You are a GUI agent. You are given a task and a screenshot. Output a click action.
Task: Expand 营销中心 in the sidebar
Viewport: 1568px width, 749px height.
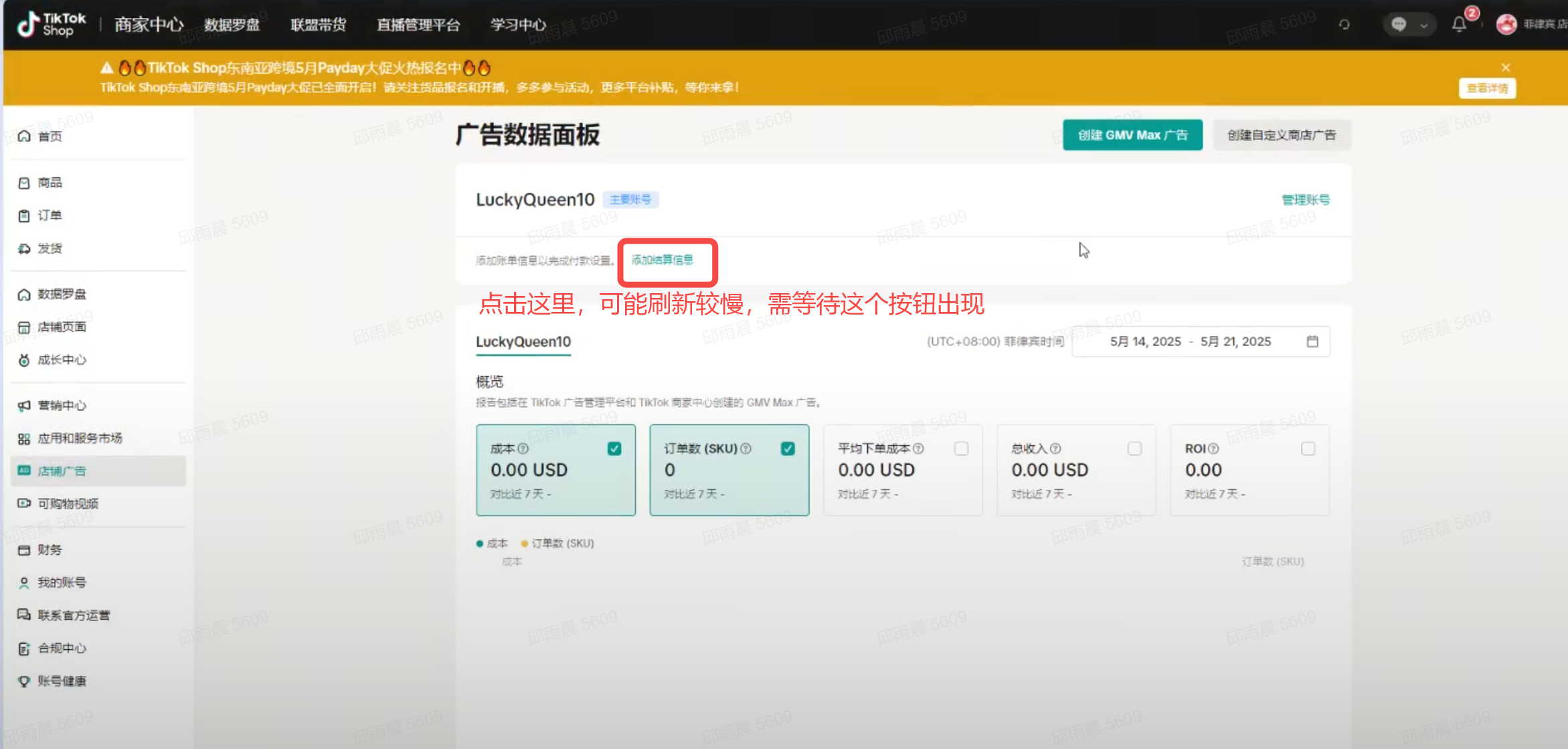click(x=62, y=406)
